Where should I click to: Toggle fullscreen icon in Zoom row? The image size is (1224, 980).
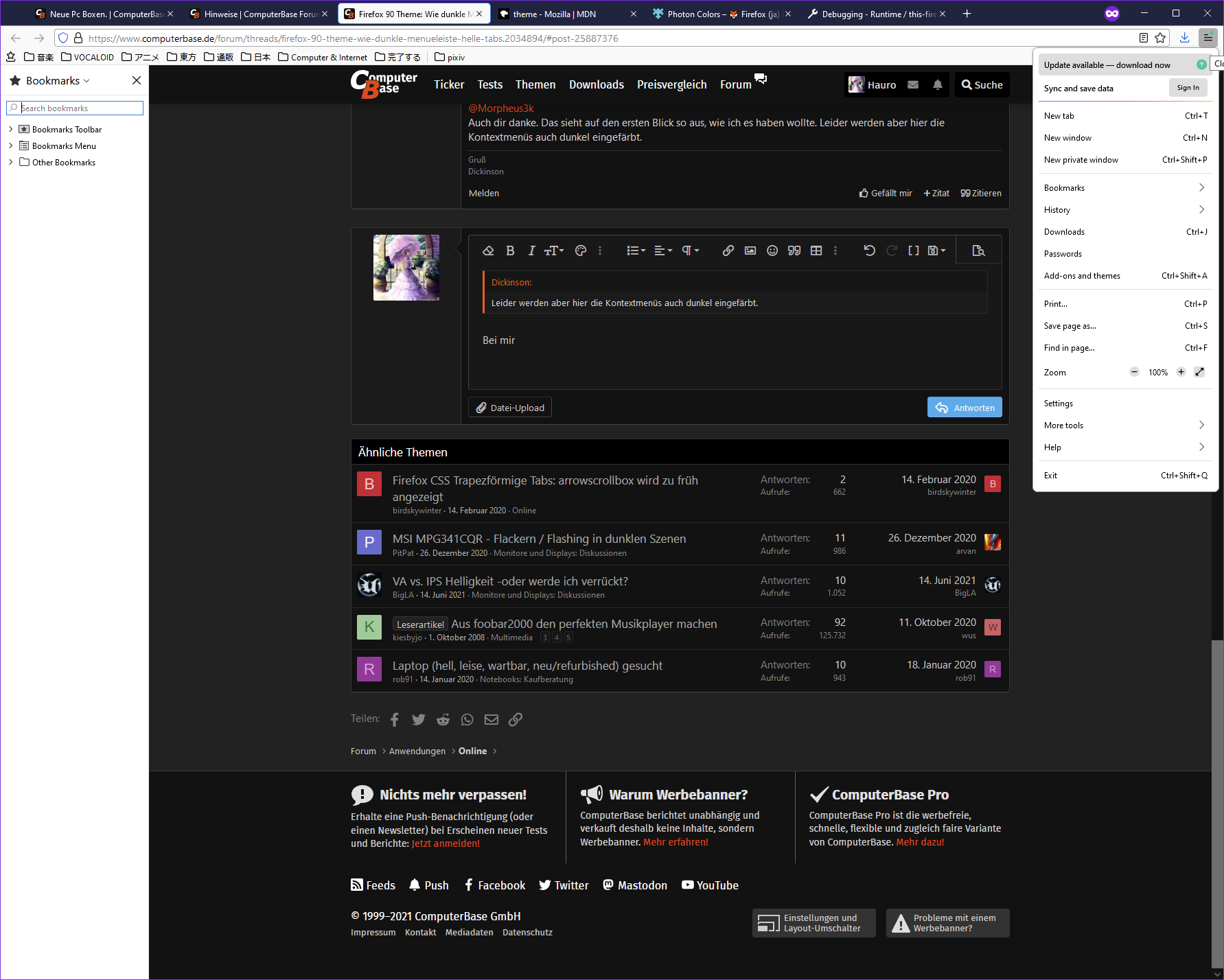[1199, 372]
